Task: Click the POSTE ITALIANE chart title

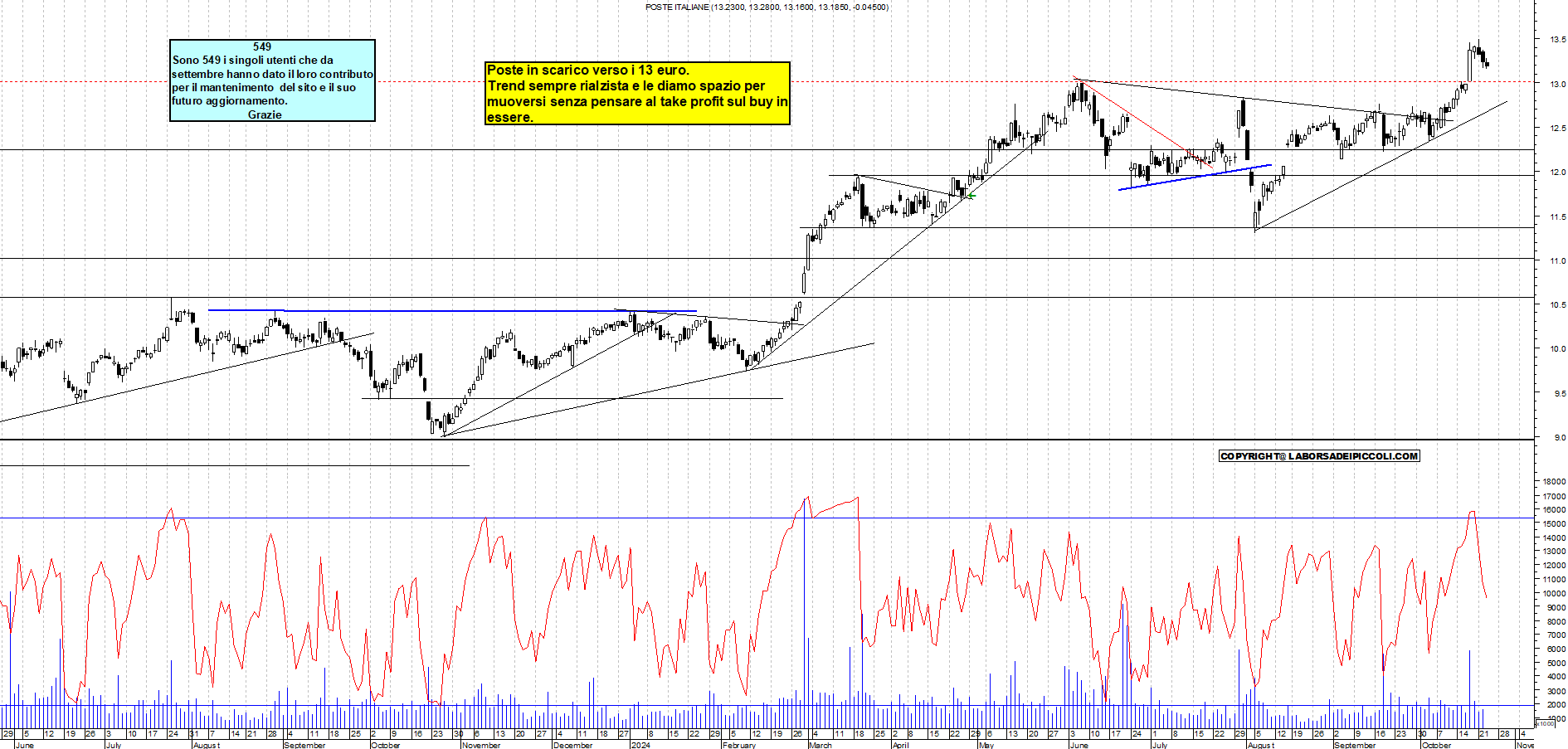Action: (767, 7)
